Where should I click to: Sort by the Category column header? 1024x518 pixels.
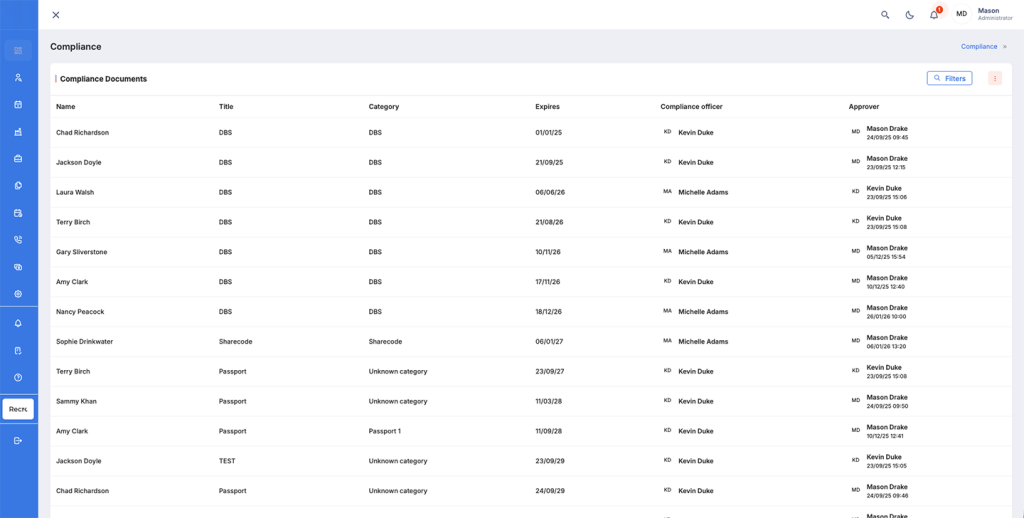(x=383, y=107)
